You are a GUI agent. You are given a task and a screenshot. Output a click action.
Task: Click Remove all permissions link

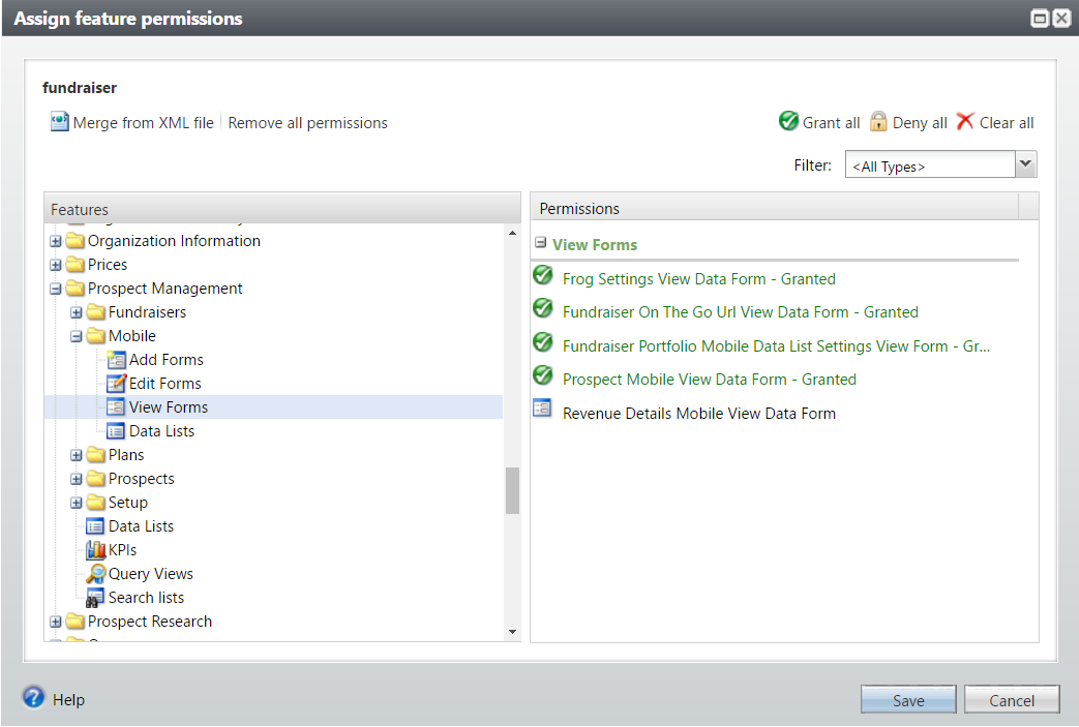[308, 123]
